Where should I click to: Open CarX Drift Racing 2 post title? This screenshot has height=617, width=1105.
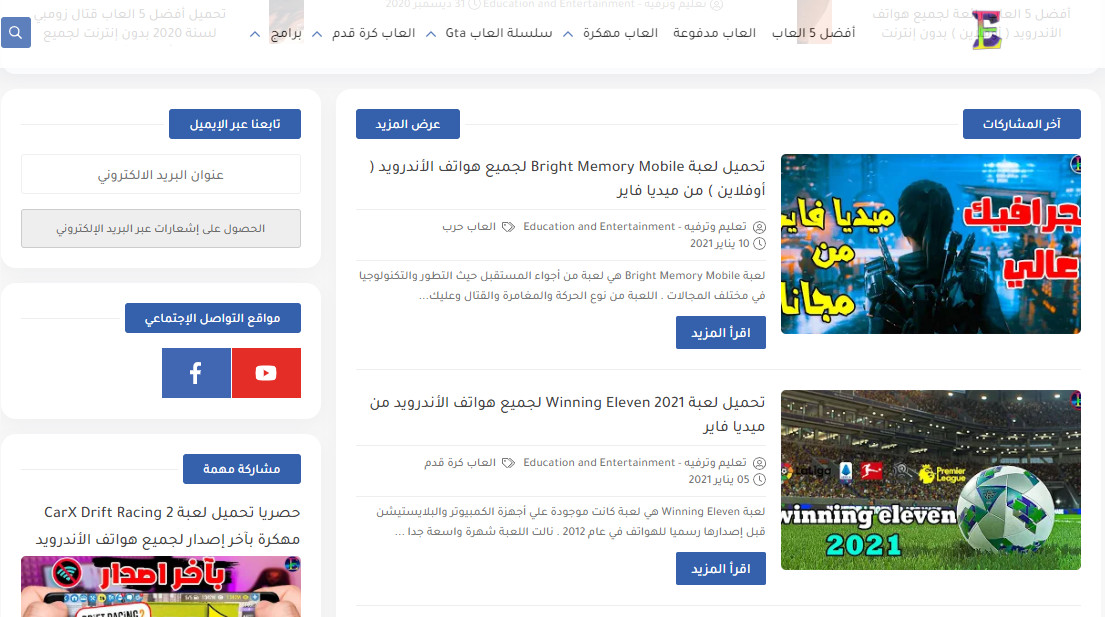click(x=168, y=525)
